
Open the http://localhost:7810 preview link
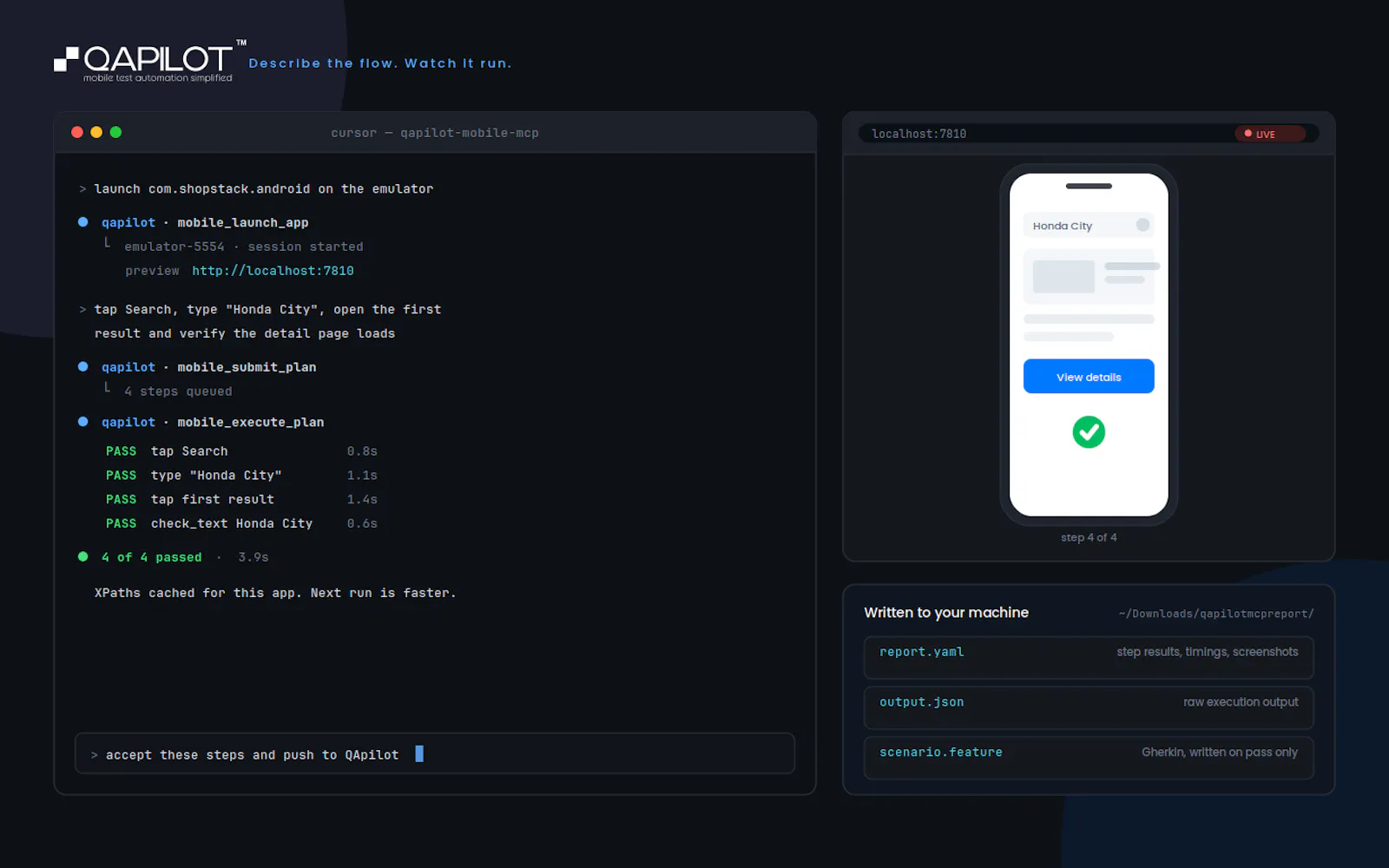tap(273, 271)
